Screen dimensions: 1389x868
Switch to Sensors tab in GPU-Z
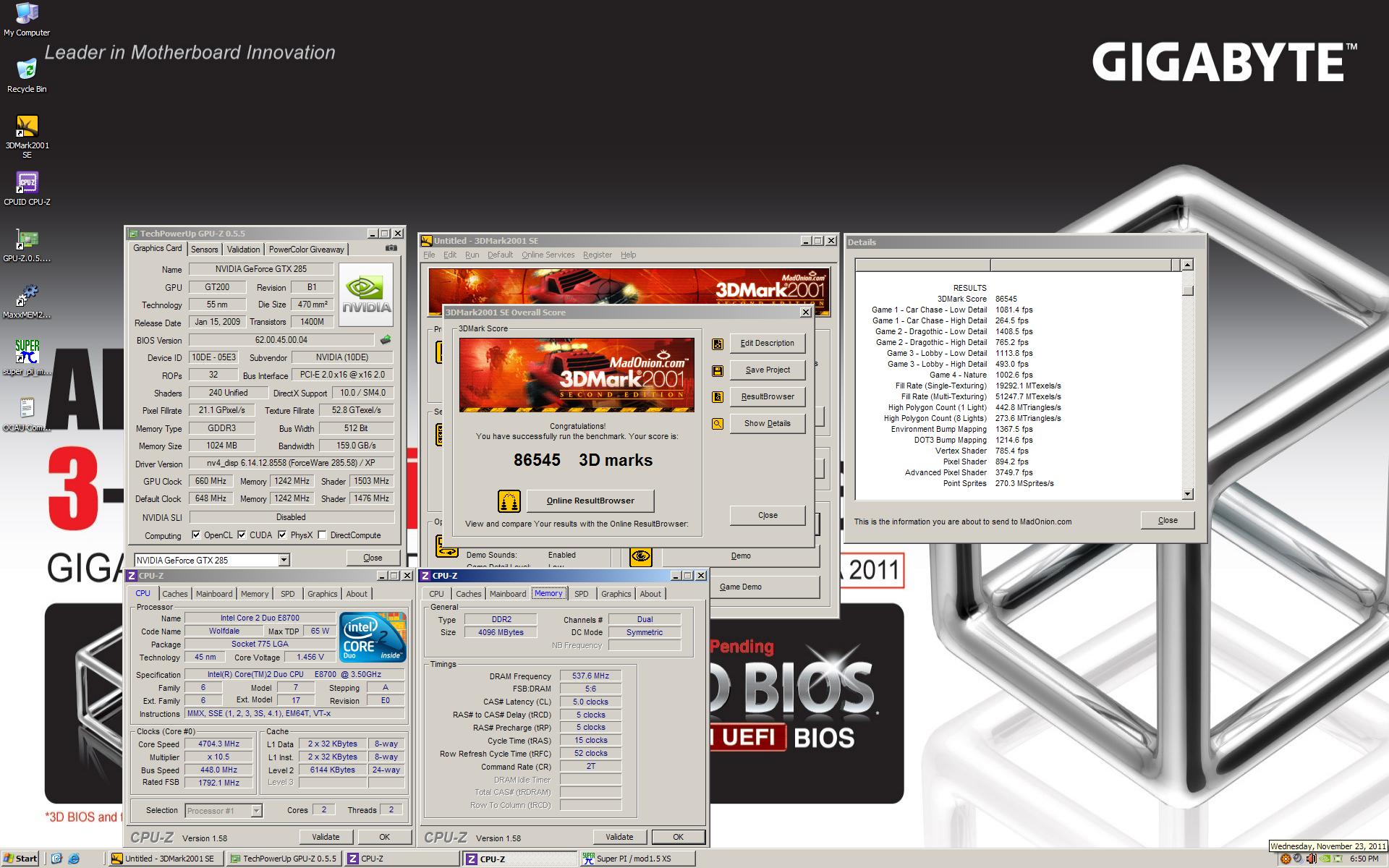pos(205,250)
